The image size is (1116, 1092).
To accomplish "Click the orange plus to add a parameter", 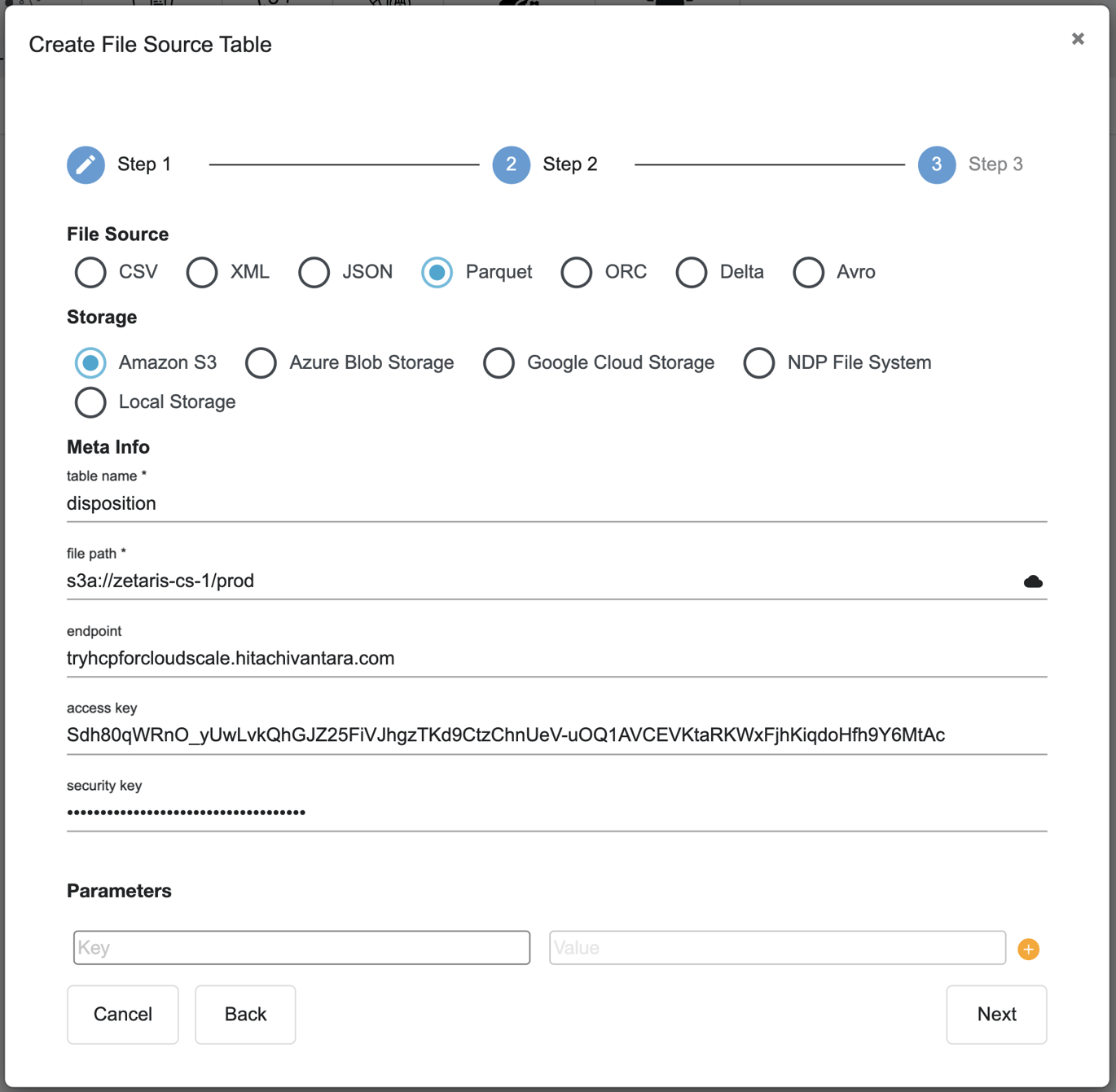I will click(1028, 948).
